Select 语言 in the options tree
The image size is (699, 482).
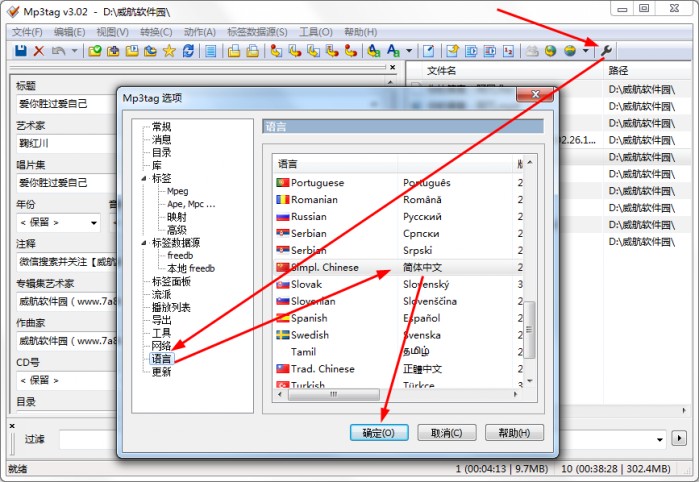pos(161,359)
